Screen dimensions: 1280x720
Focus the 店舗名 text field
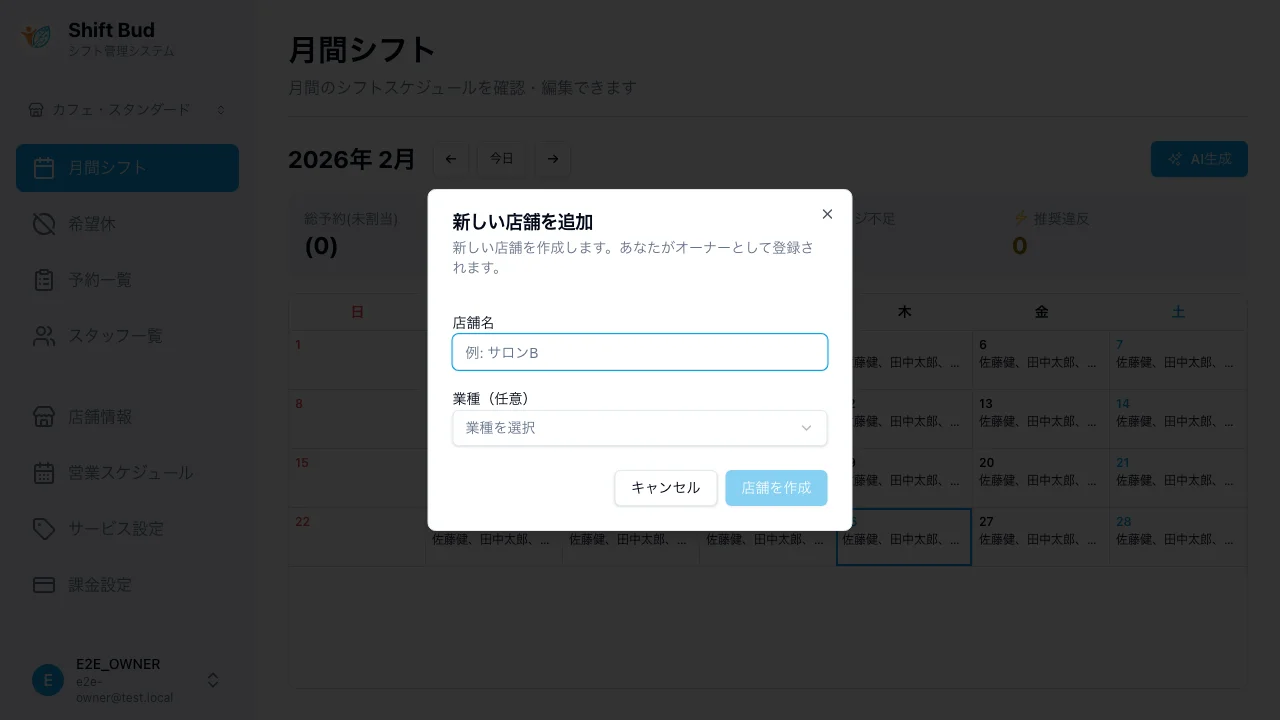coord(639,352)
